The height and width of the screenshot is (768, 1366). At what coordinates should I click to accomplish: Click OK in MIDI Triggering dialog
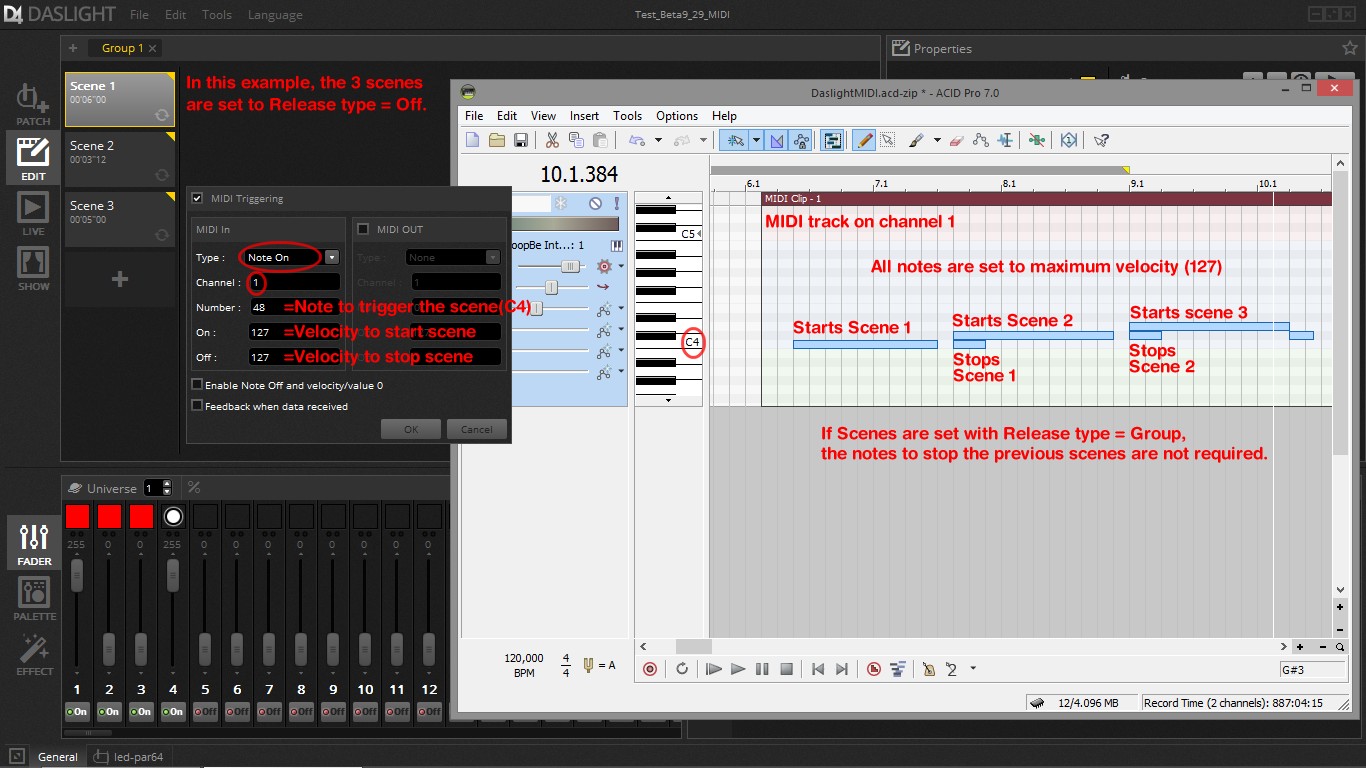tap(411, 429)
